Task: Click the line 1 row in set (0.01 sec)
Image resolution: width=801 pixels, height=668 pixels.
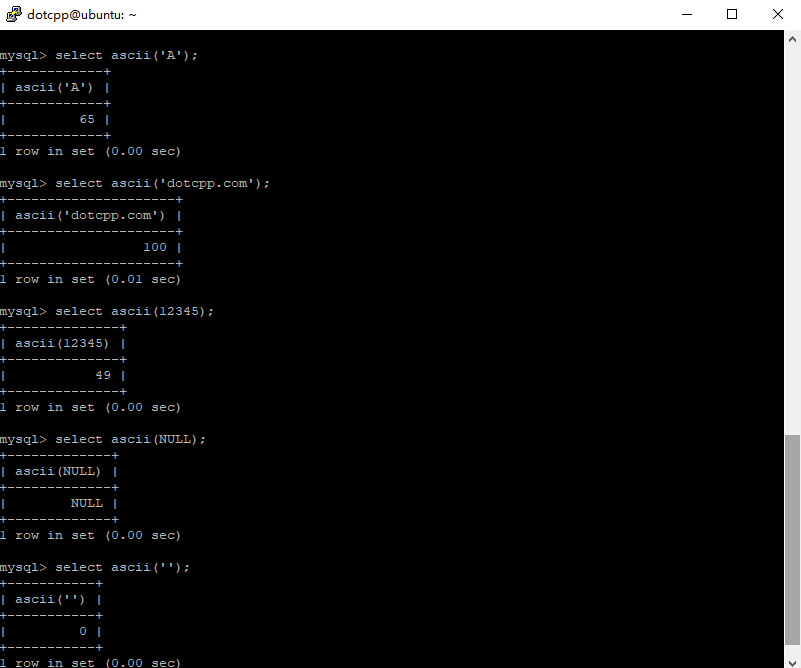Action: tap(90, 278)
